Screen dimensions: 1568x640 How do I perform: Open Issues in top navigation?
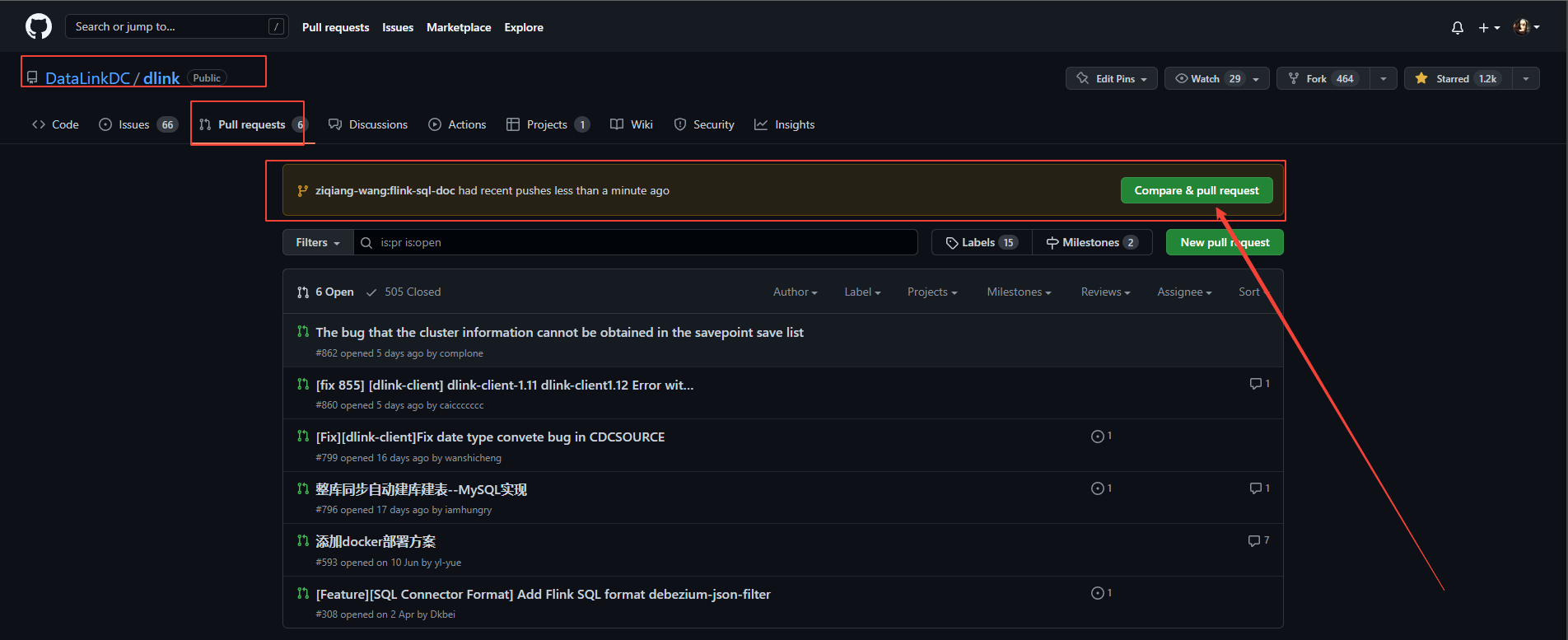coord(398,27)
